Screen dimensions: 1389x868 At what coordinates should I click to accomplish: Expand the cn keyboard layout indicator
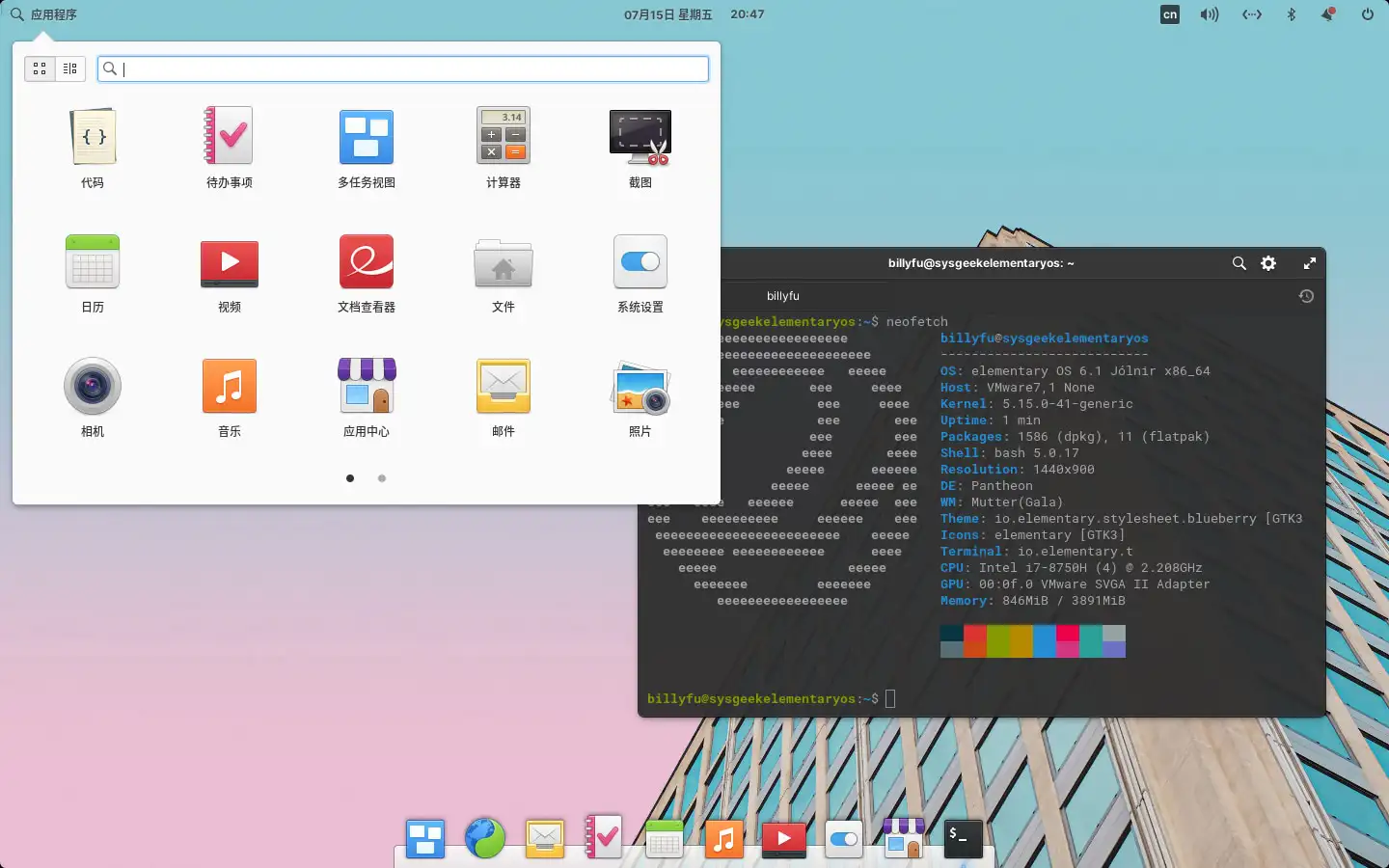[x=1169, y=14]
